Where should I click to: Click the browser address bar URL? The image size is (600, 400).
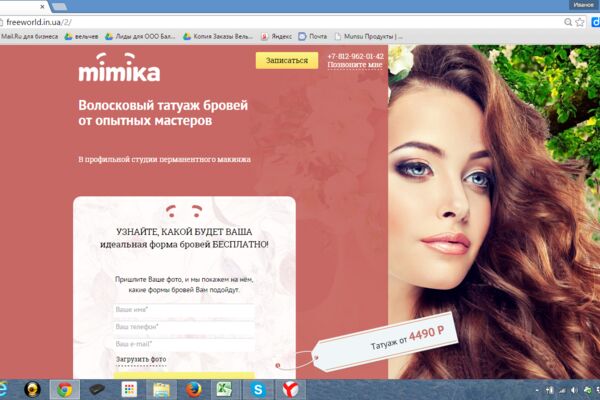(39, 22)
